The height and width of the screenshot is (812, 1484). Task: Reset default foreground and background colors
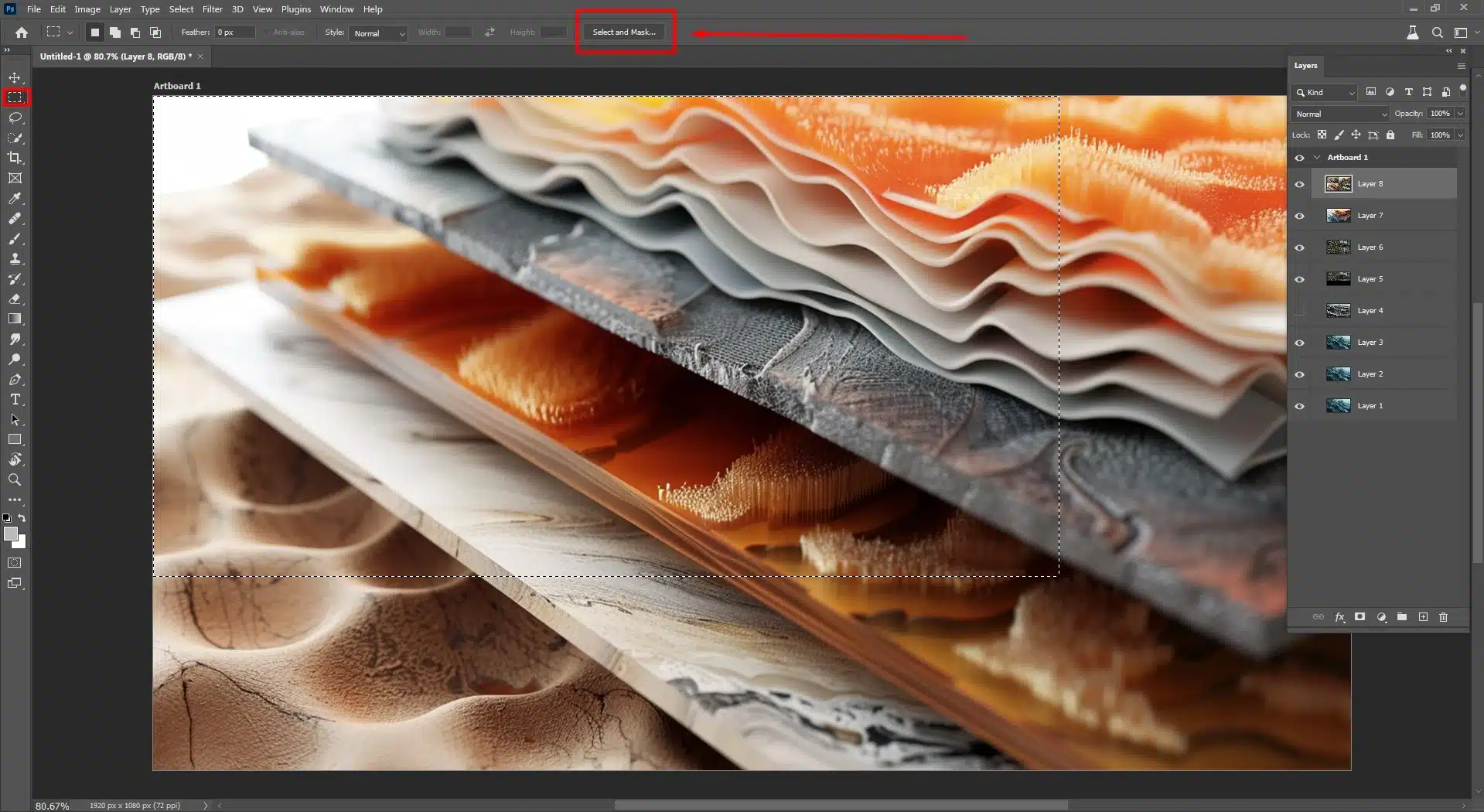coord(7,518)
